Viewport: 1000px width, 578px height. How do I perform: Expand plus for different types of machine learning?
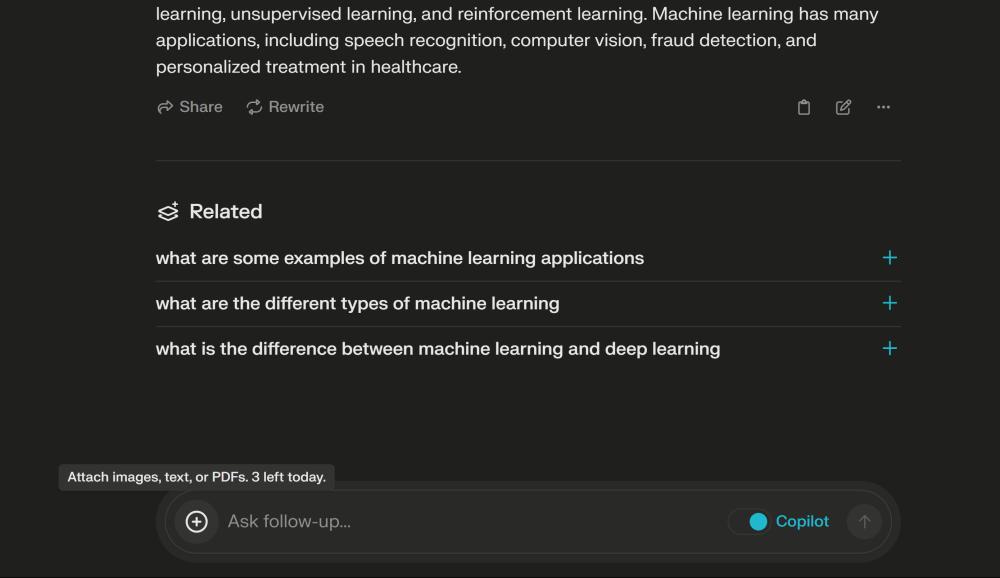(x=890, y=303)
